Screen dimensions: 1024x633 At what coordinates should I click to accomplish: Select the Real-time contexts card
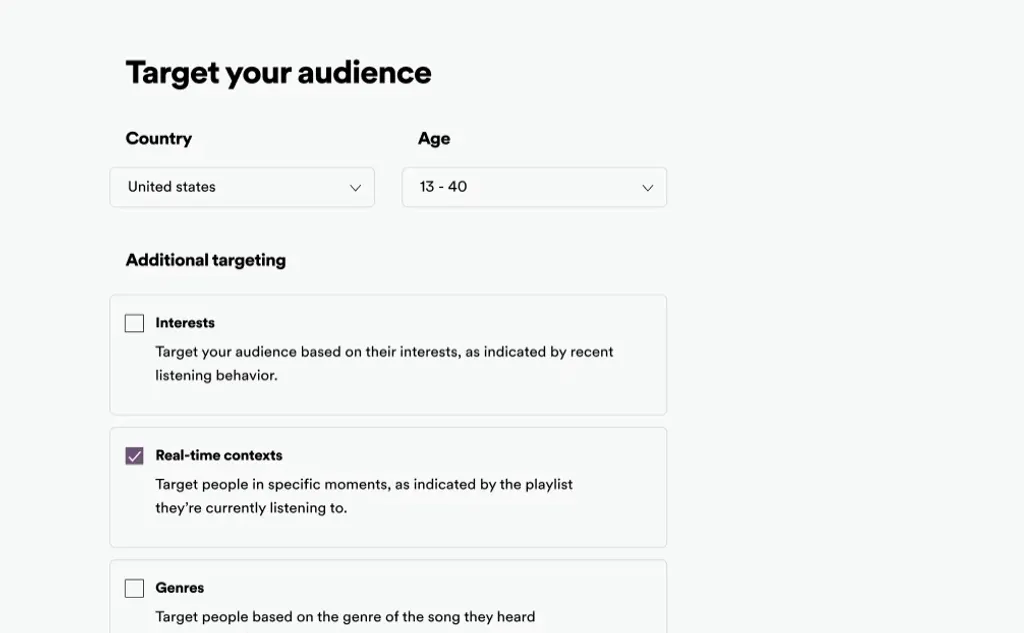click(388, 487)
